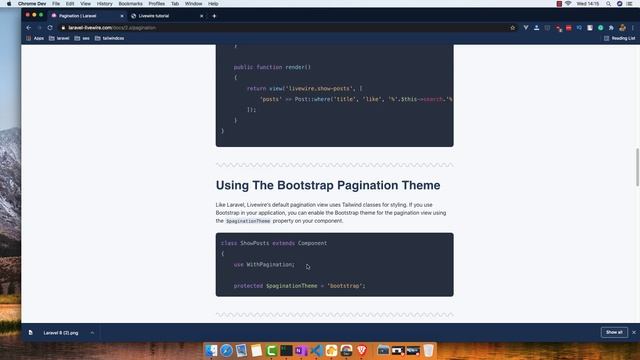
Task: Click the protected $paginationTheme code line
Action: pos(299,286)
